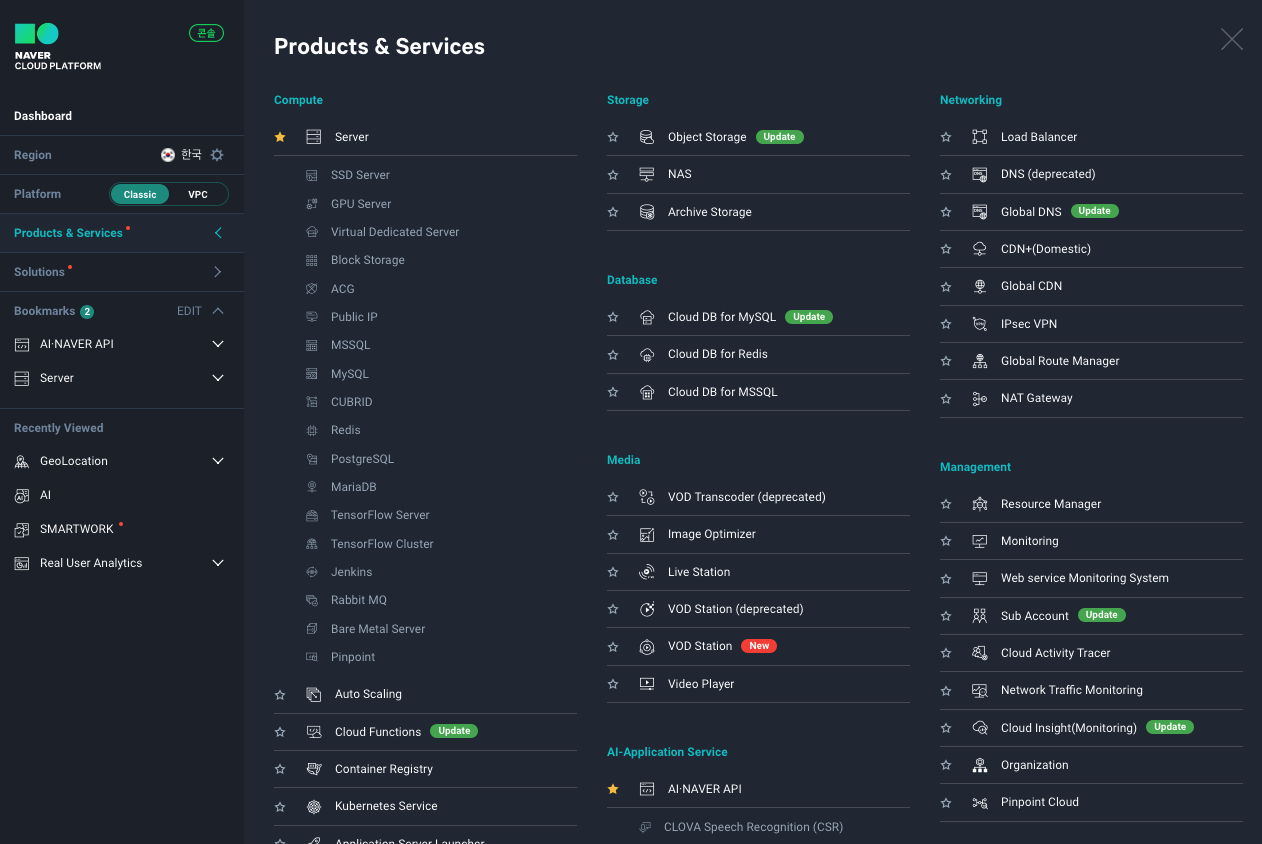Click EDIT next to Bookmarks
This screenshot has width=1262, height=844.
tap(189, 311)
